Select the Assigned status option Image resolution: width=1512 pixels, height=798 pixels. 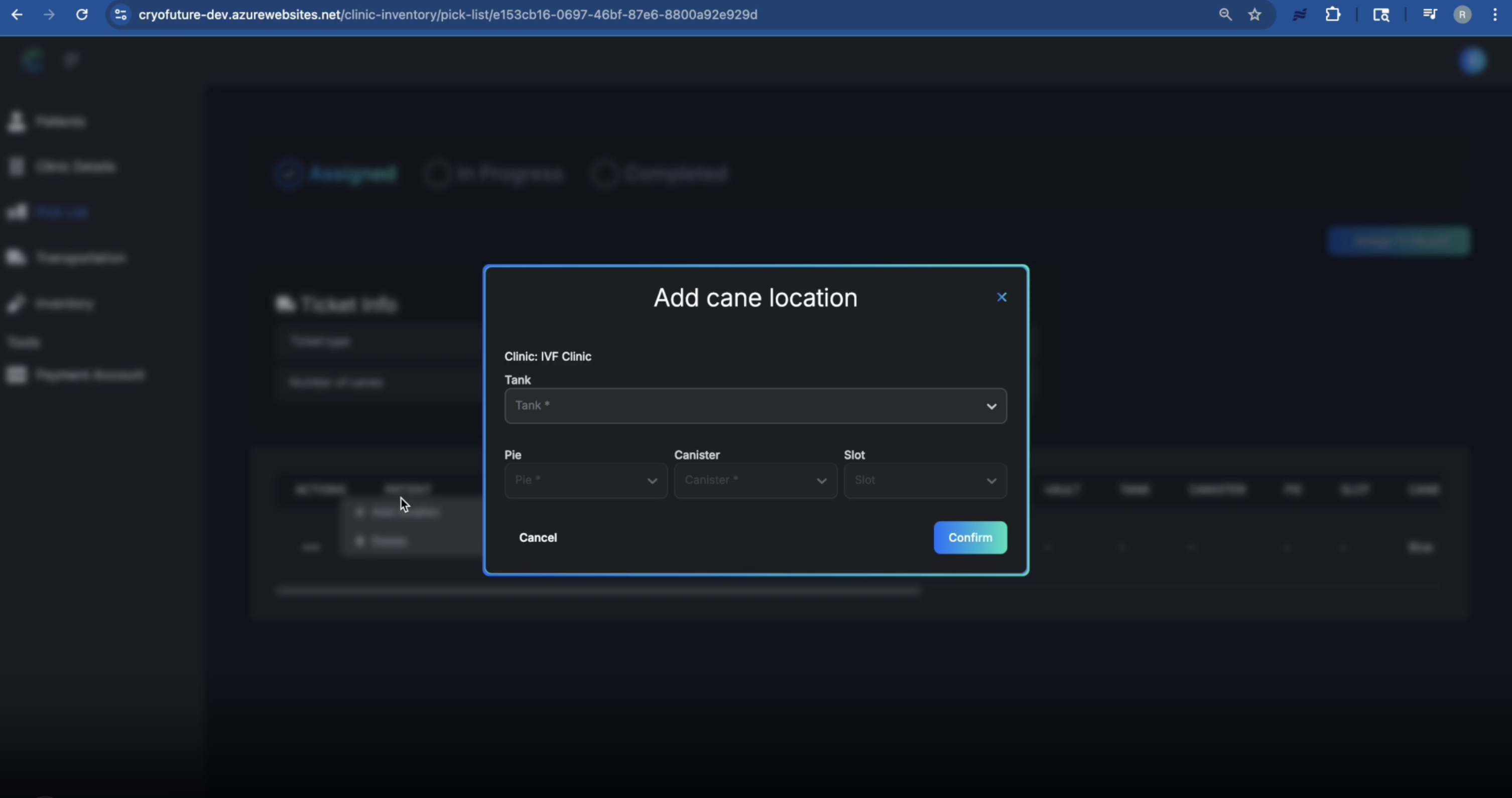(x=288, y=173)
